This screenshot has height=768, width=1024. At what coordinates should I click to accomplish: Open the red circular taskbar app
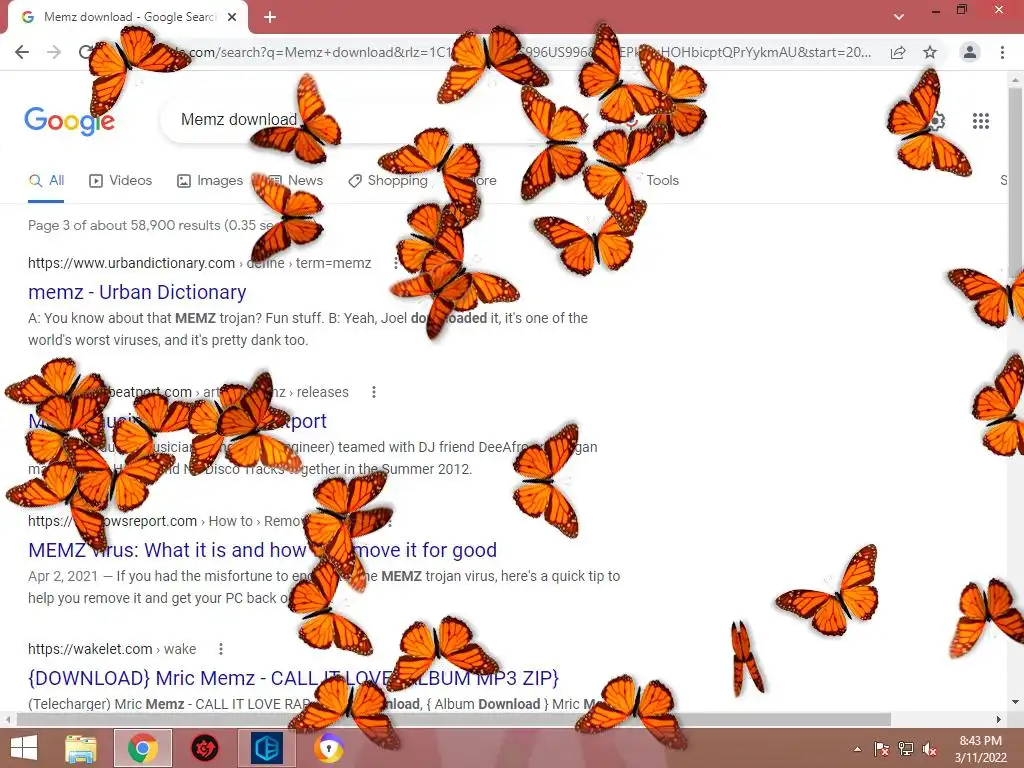point(204,748)
